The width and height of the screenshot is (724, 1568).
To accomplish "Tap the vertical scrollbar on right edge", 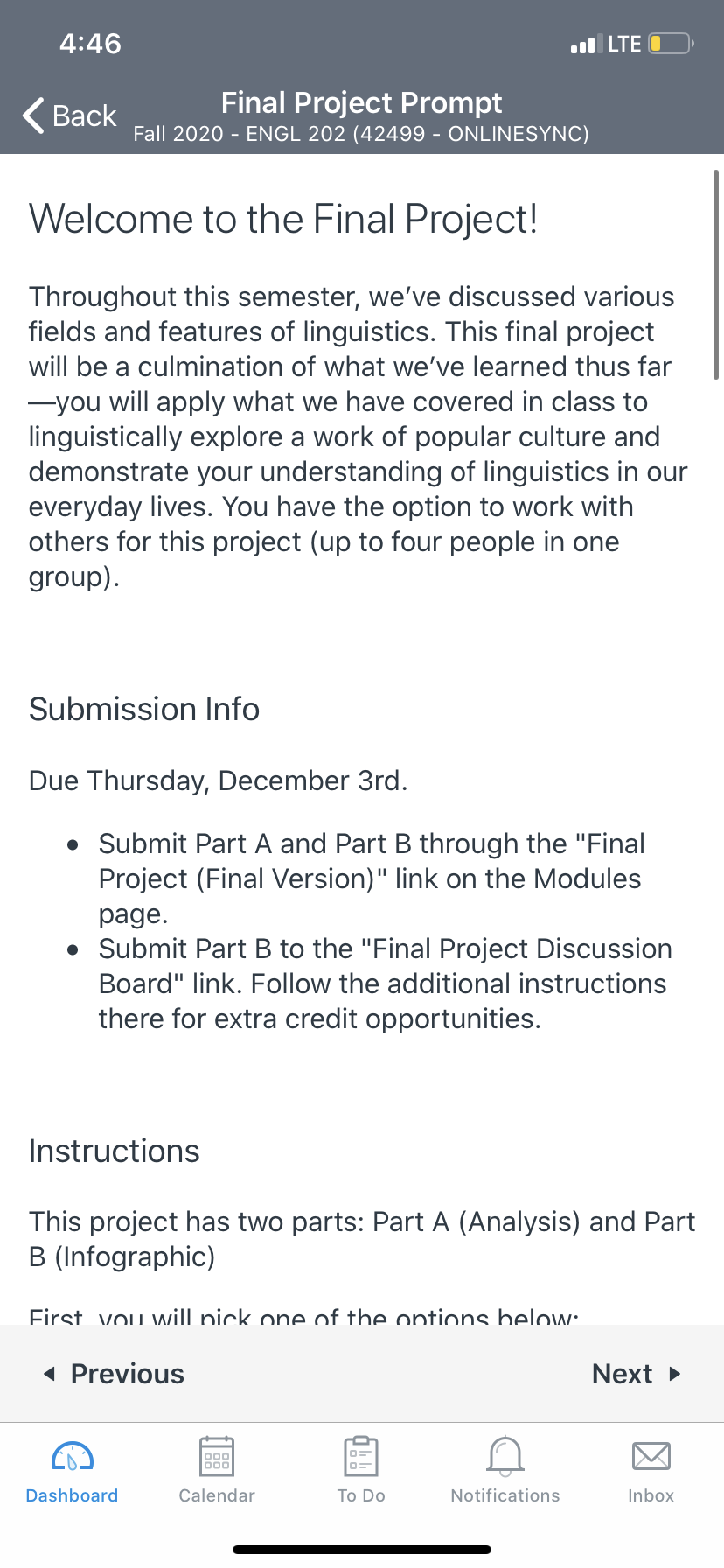I will (x=716, y=275).
